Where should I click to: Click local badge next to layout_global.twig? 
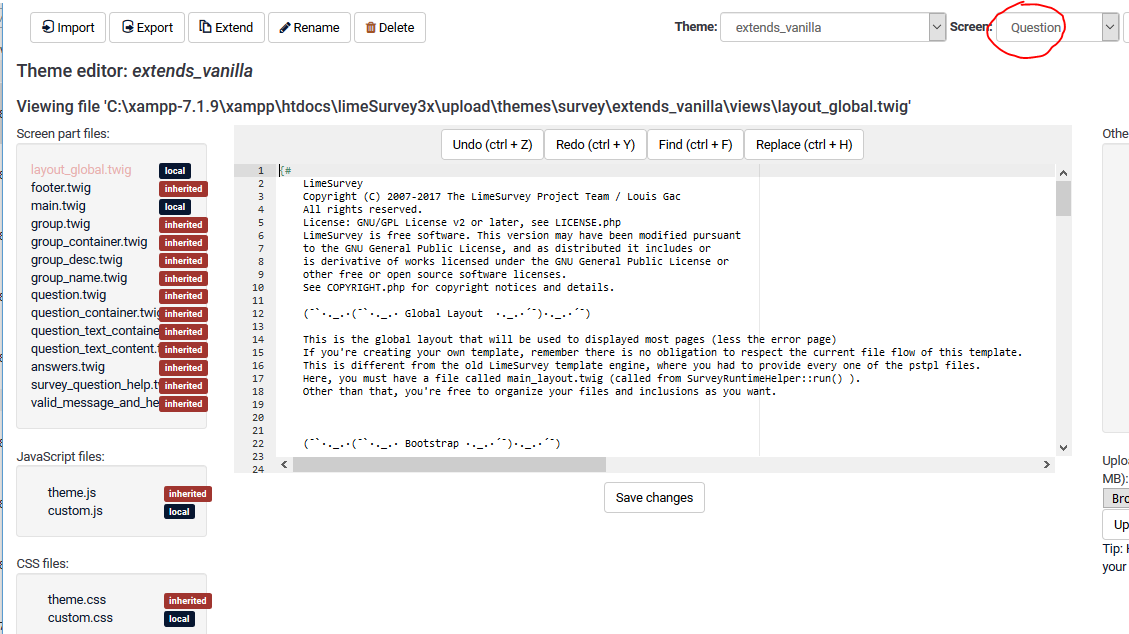pyautogui.click(x=175, y=171)
